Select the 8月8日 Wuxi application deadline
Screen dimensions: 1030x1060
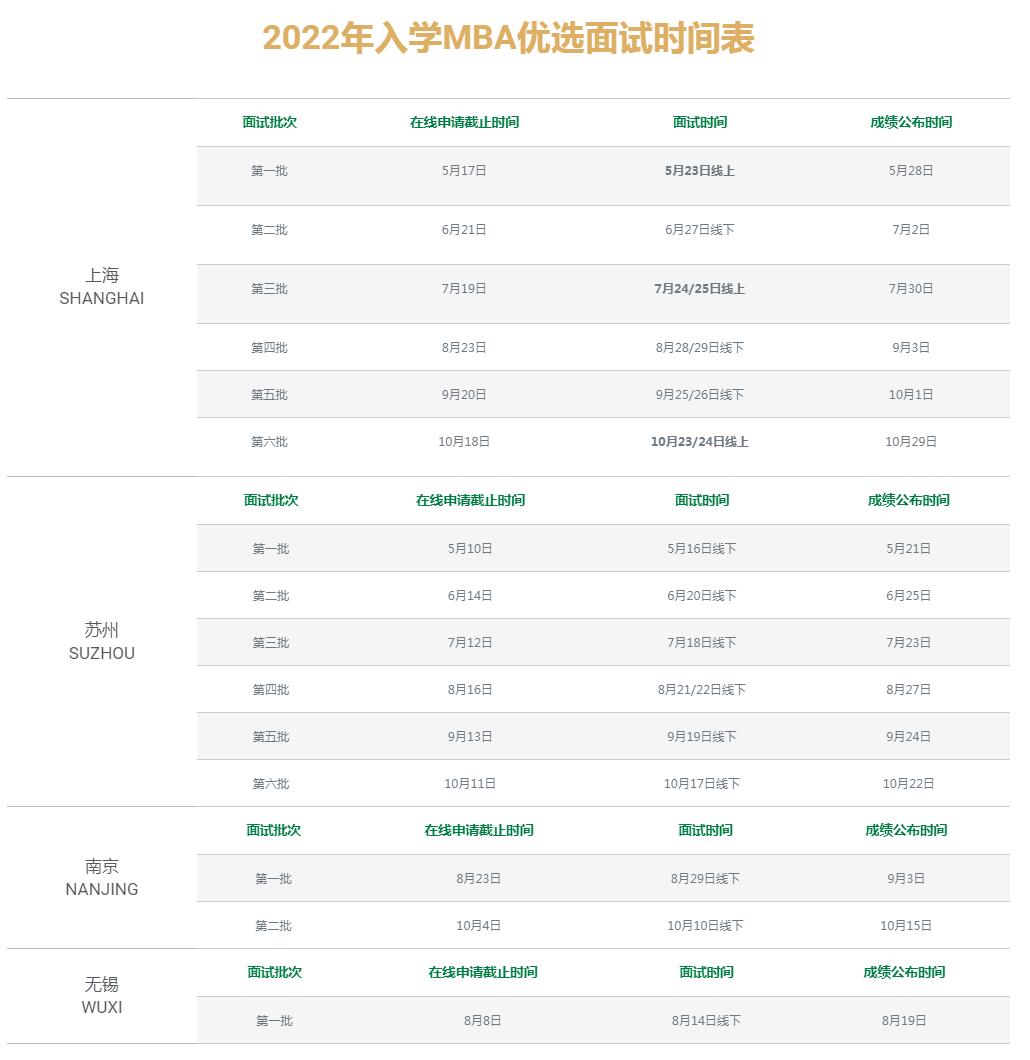482,1021
